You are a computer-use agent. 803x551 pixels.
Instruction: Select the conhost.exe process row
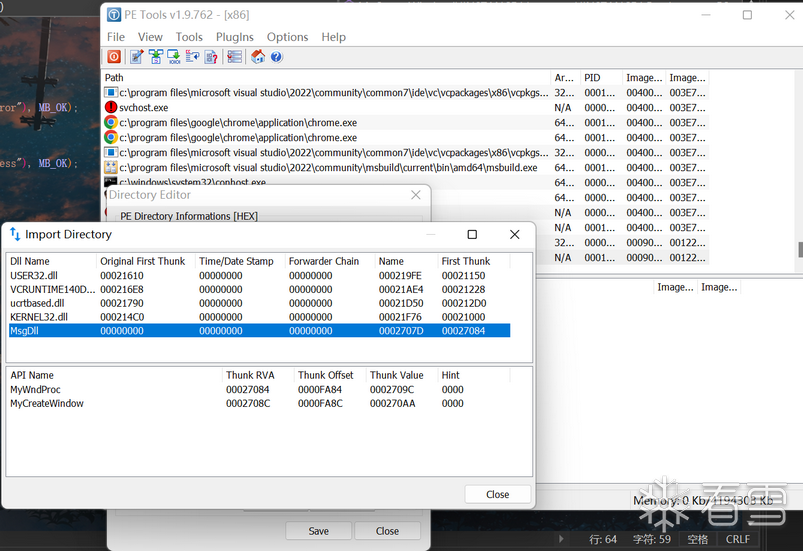405,182
